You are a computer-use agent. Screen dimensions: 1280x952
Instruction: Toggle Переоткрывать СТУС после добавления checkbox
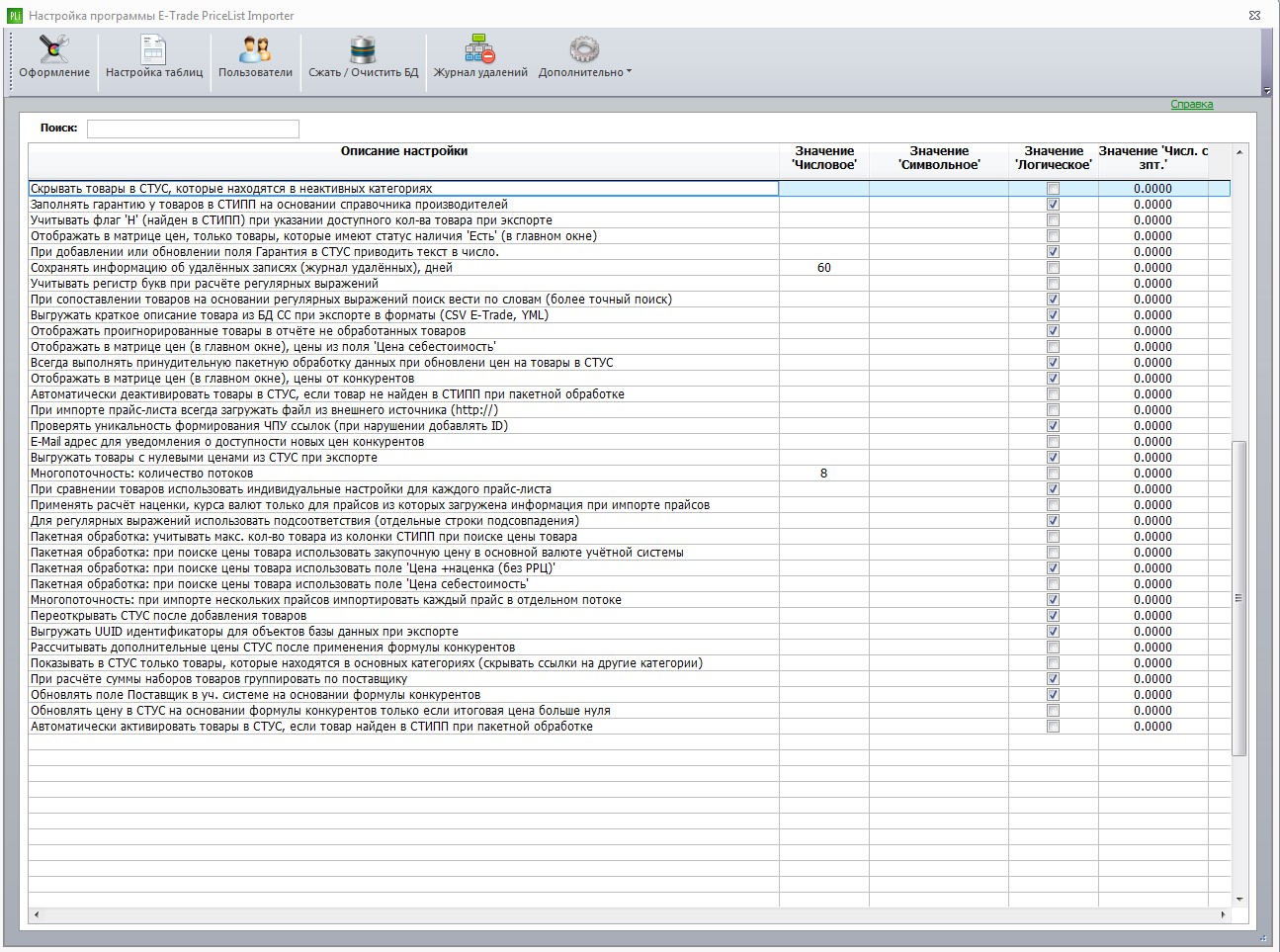pos(1053,616)
